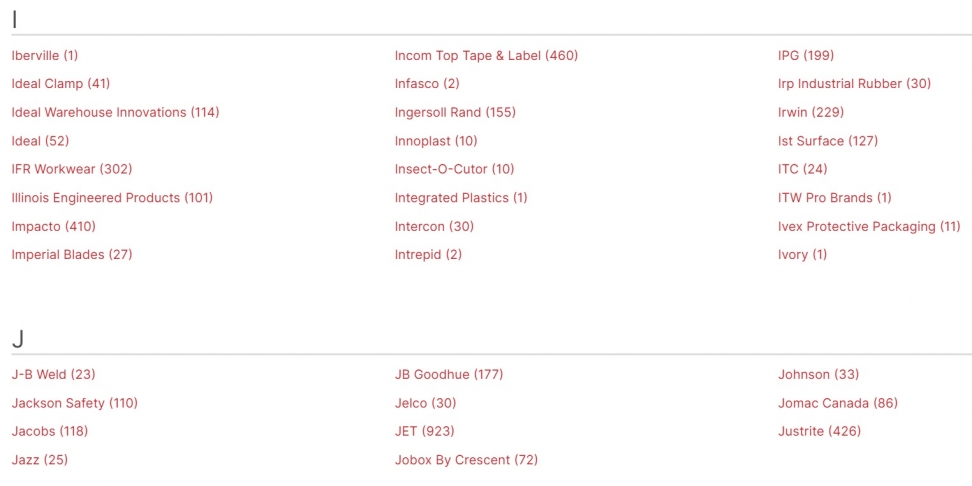Select Jackson Safety brand link

click(x=75, y=404)
